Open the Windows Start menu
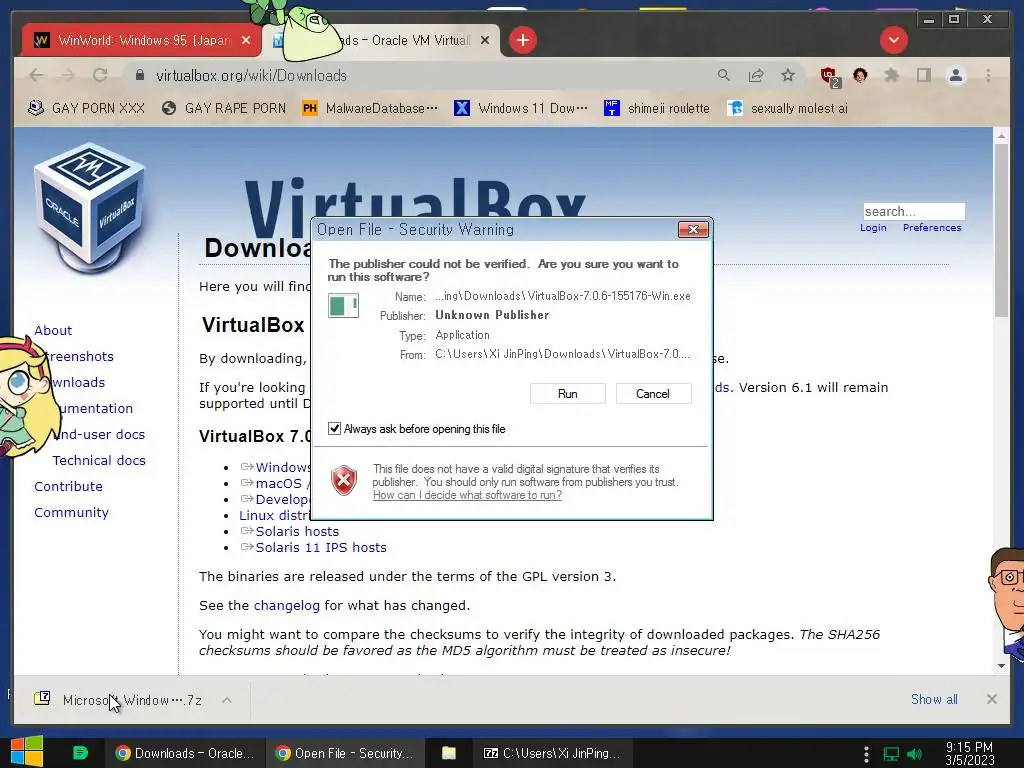1024x768 pixels. click(26, 752)
